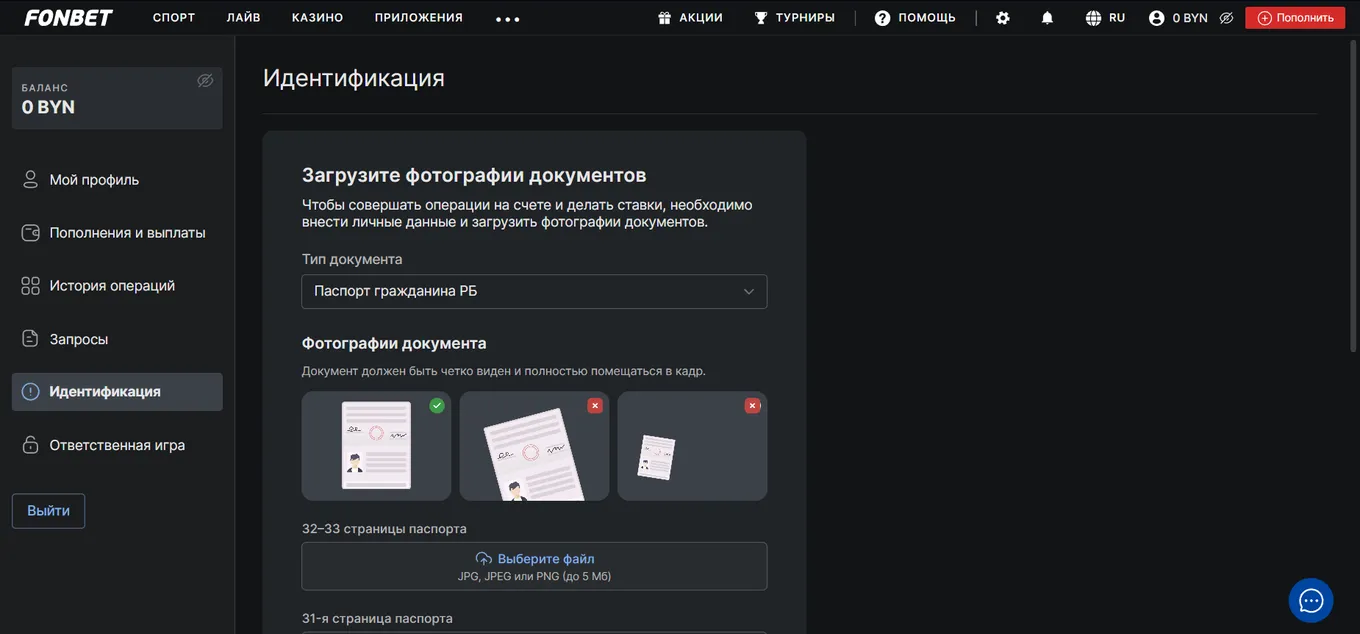Open the Лайв menu
Image resolution: width=1360 pixels, height=634 pixels.
[244, 18]
